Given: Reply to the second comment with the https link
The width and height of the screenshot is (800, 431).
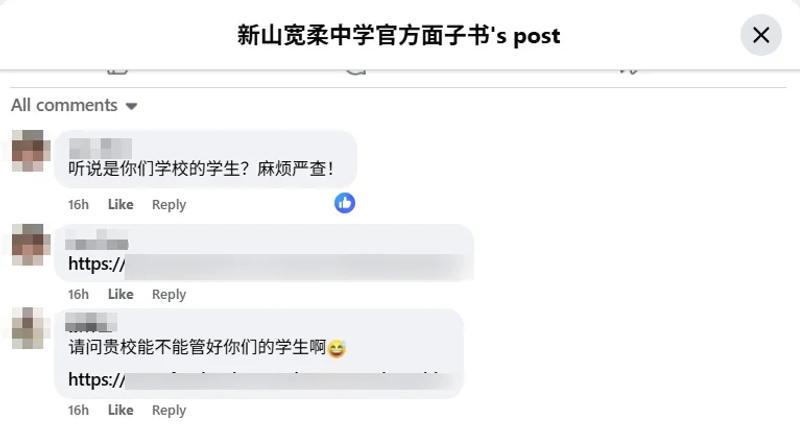Looking at the screenshot, I should click(169, 294).
